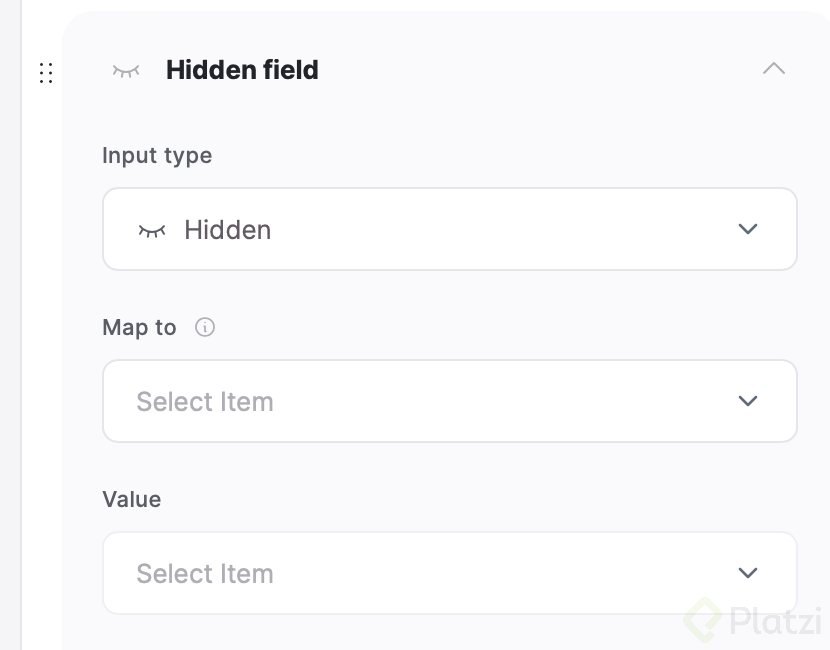Click the "Map to" label
The height and width of the screenshot is (650, 830).
[x=139, y=328]
